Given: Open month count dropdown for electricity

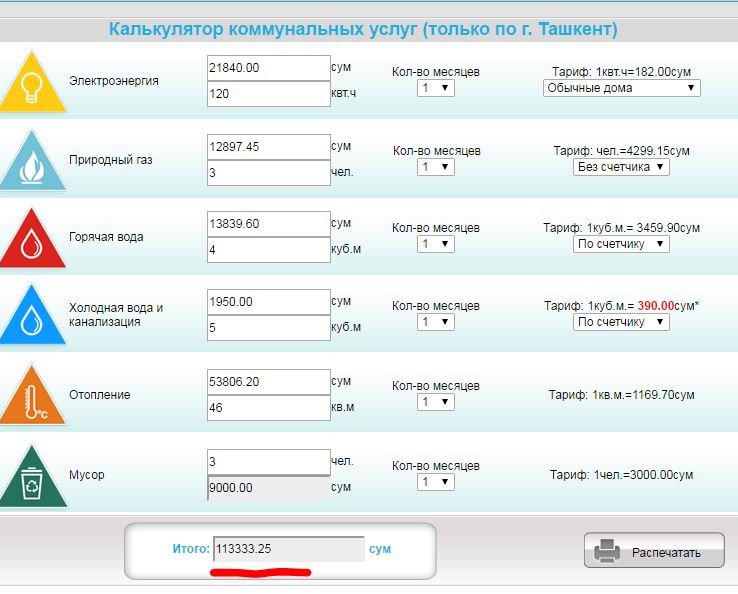Looking at the screenshot, I should (436, 88).
